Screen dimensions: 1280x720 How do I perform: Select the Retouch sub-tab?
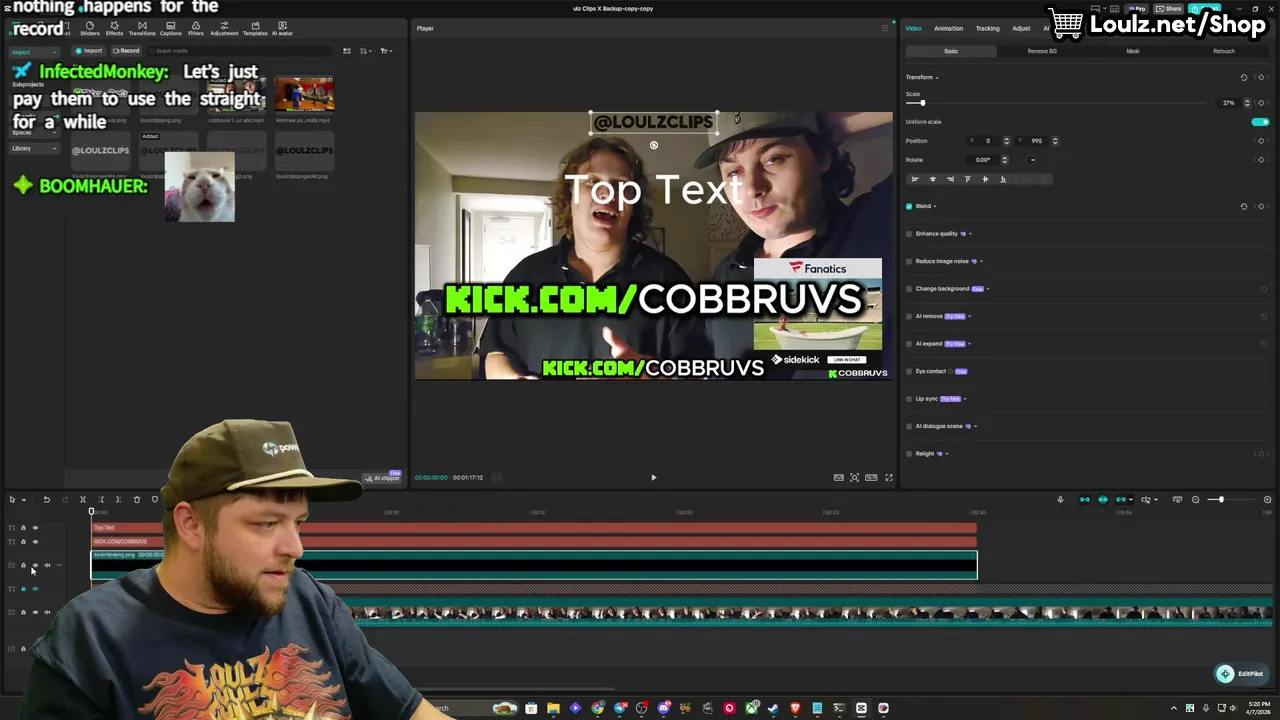click(x=1224, y=51)
